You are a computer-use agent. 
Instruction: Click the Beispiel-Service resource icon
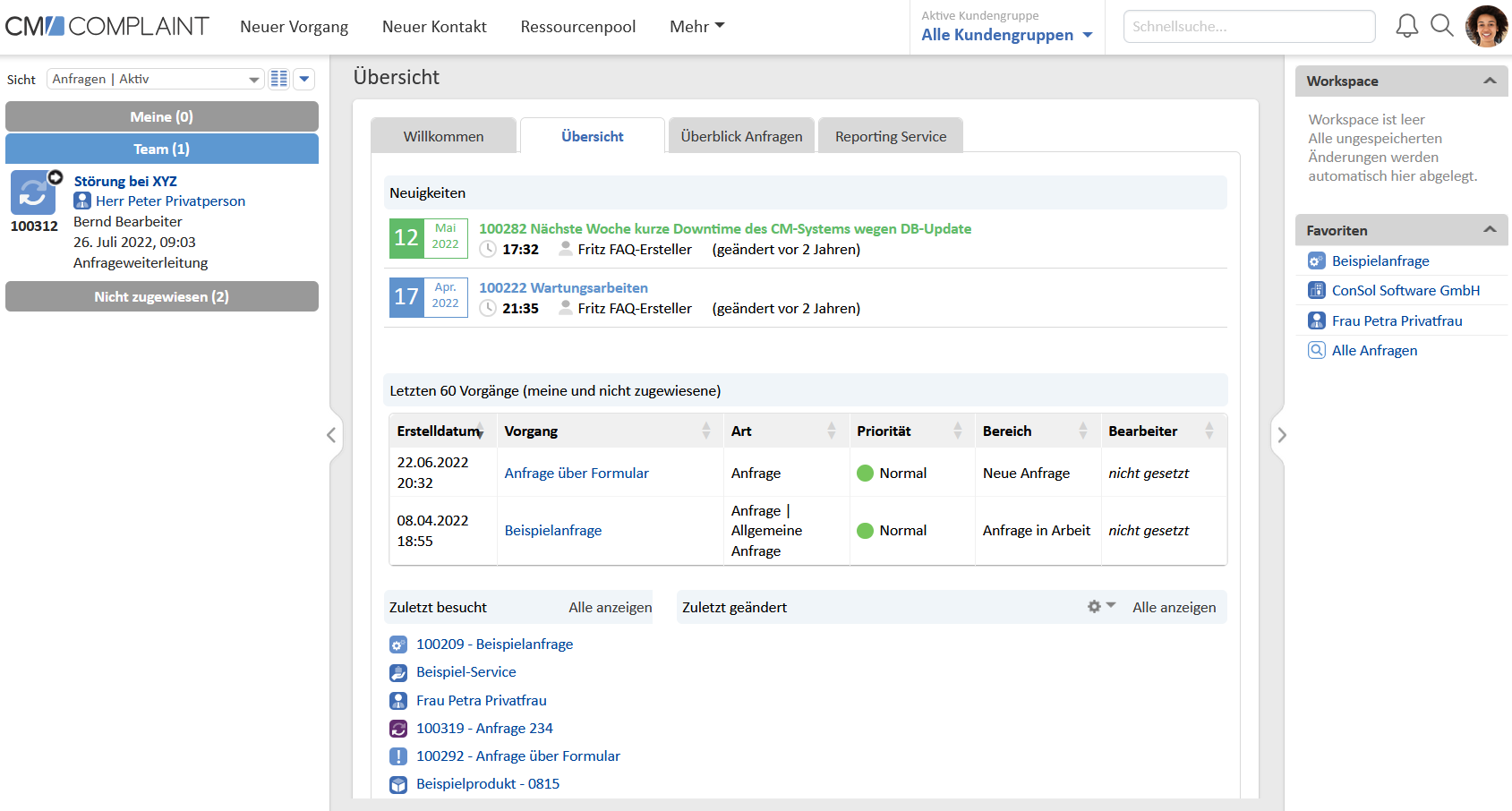point(398,672)
